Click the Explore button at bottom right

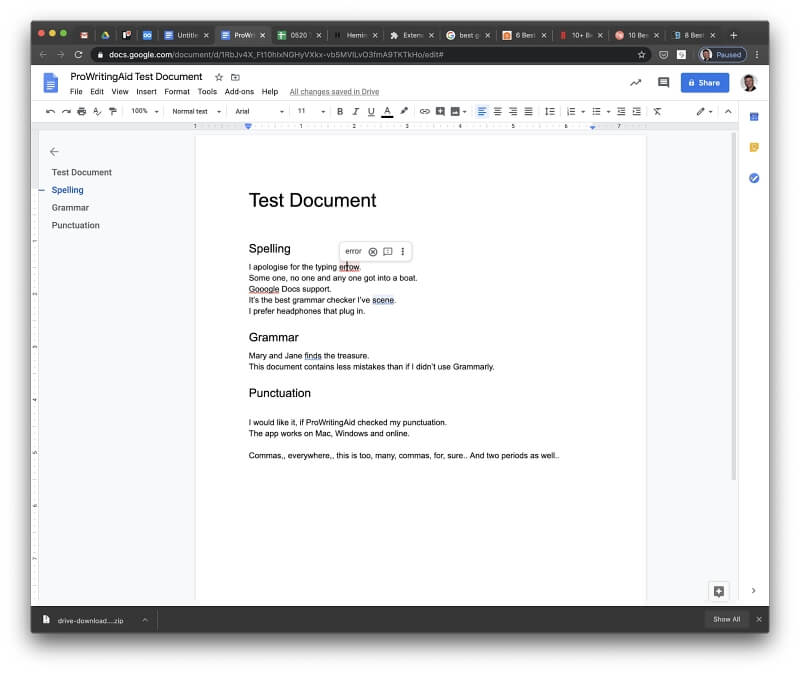coord(719,591)
